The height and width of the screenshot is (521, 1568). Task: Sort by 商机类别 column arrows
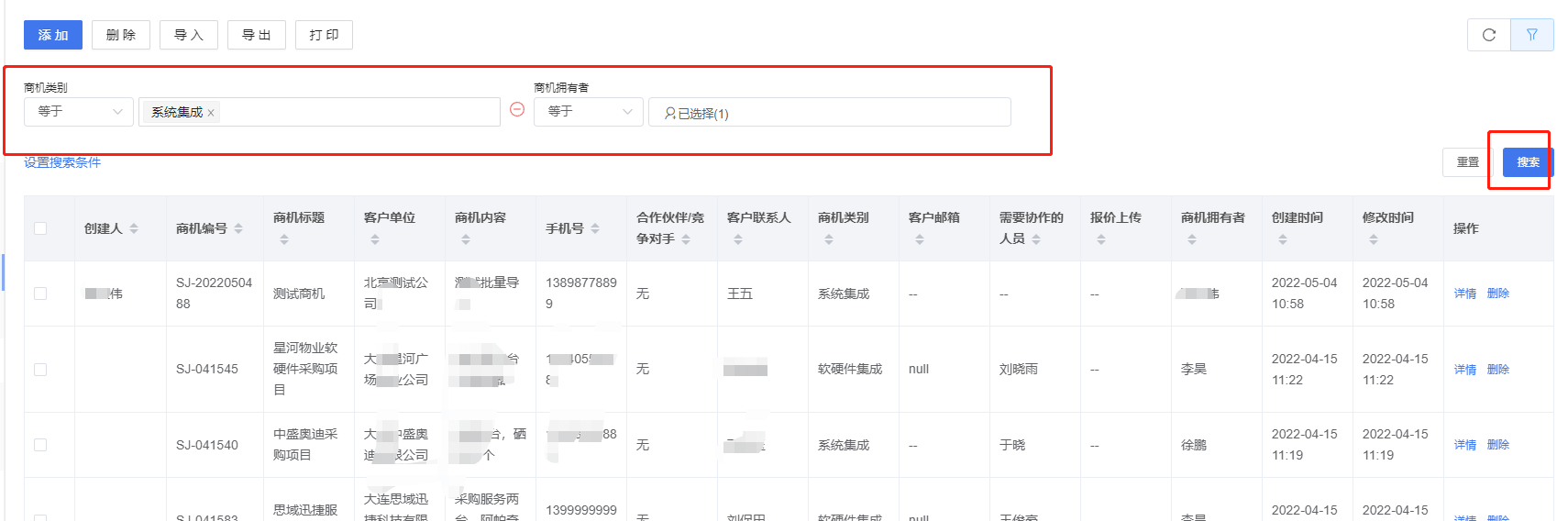[829, 239]
